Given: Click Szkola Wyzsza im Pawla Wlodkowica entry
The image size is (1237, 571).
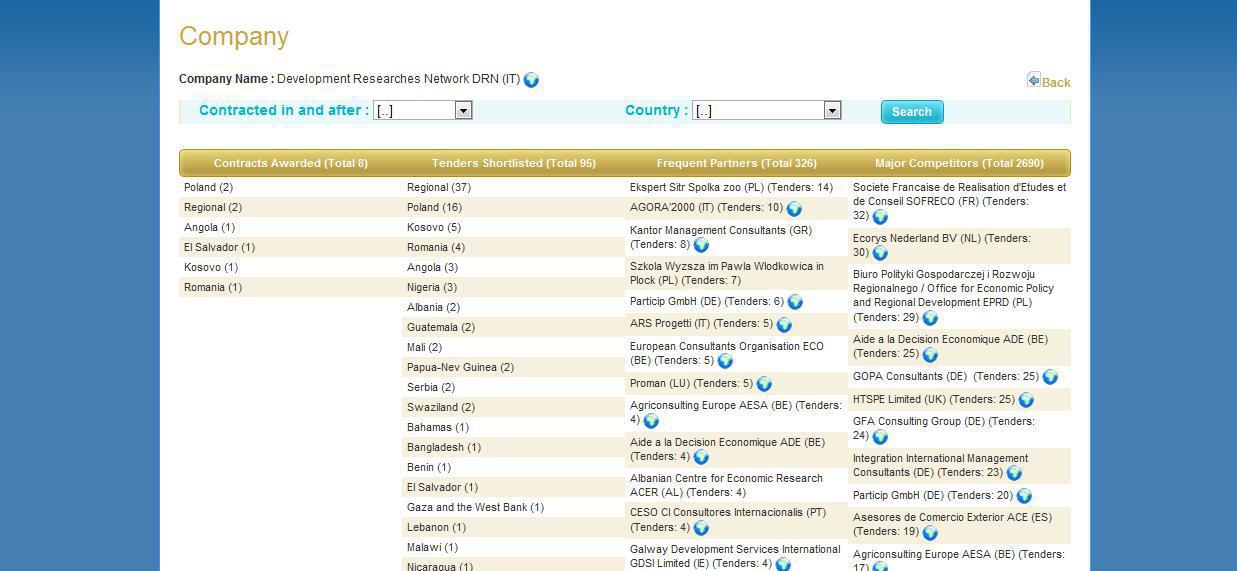Looking at the screenshot, I should [727, 273].
